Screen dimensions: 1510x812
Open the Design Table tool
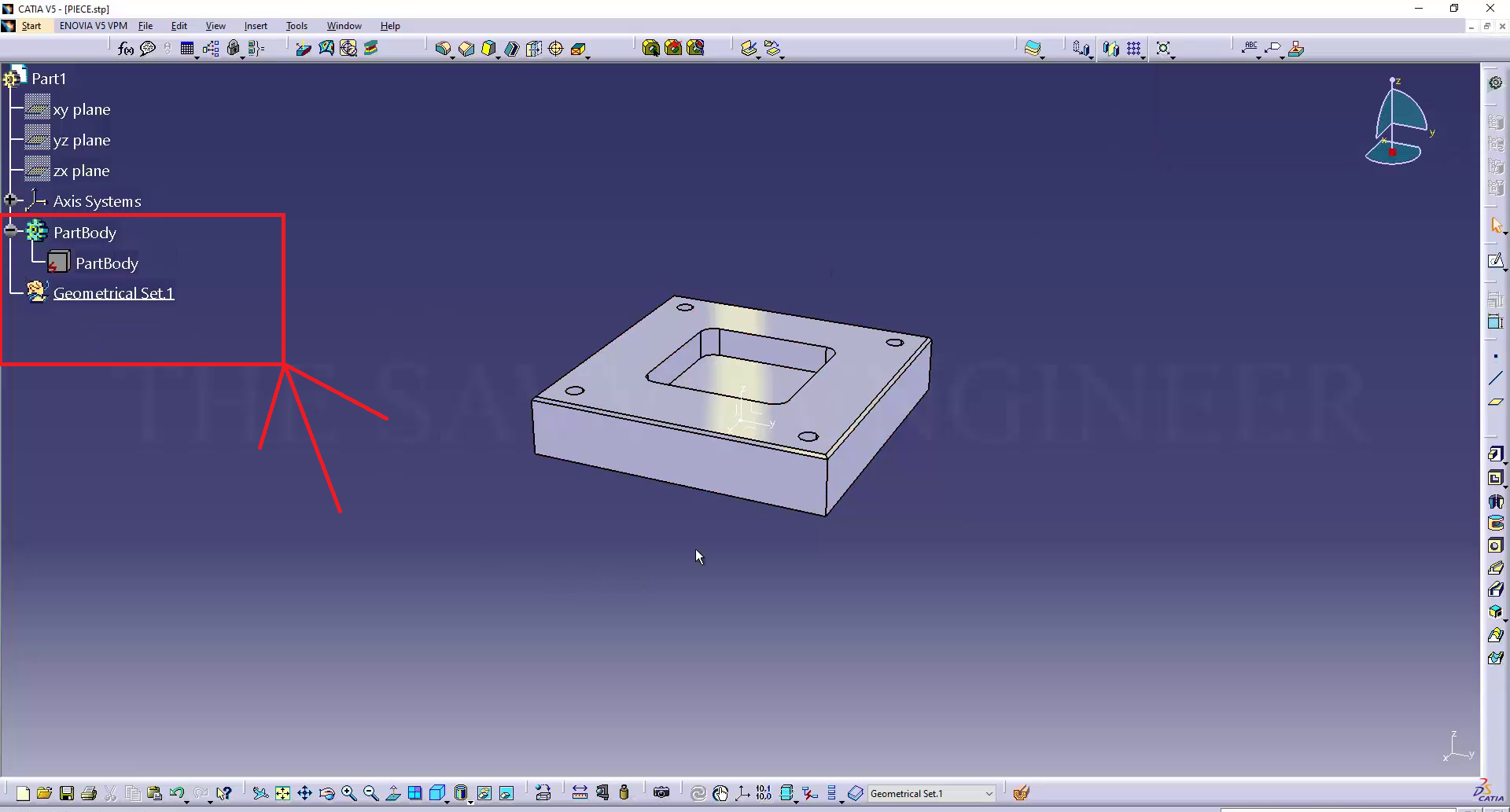[x=187, y=49]
